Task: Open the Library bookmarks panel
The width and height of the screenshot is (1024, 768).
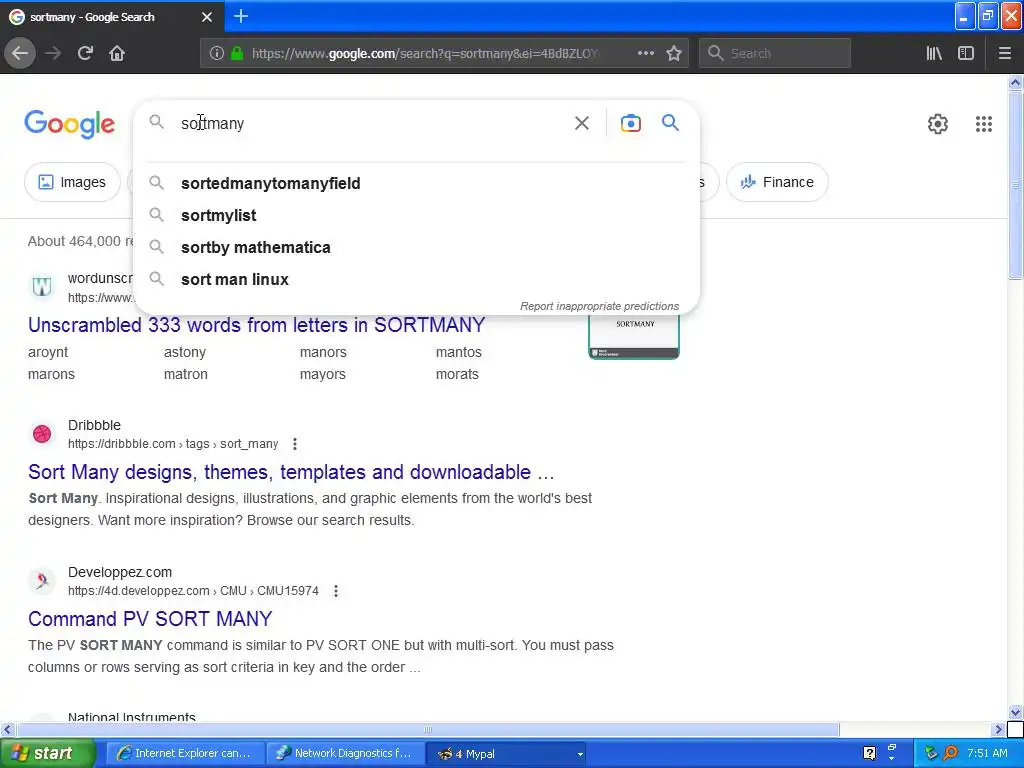Action: click(x=934, y=53)
